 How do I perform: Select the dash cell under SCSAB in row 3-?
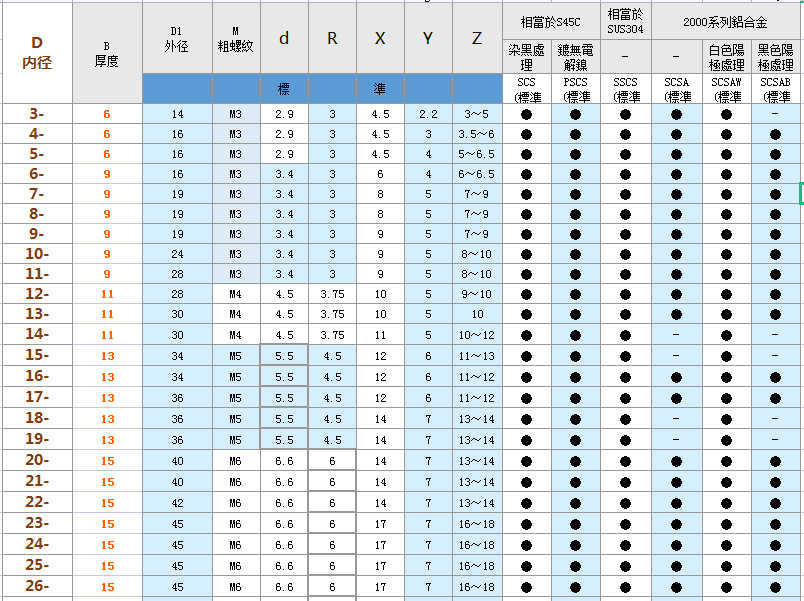[776, 114]
